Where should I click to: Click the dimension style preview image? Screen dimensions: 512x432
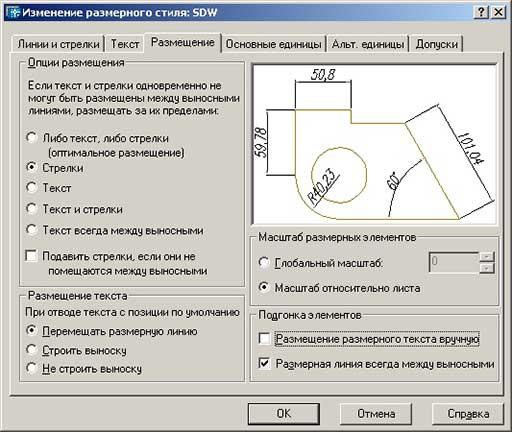pos(374,144)
